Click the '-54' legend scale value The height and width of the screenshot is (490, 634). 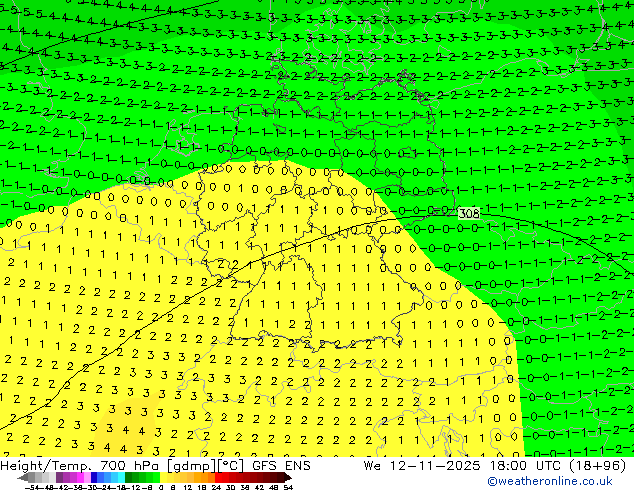(32, 487)
